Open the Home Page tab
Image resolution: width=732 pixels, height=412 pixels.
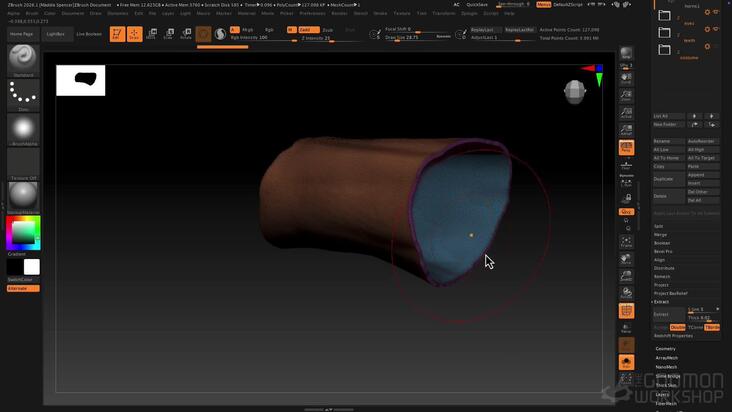21,34
